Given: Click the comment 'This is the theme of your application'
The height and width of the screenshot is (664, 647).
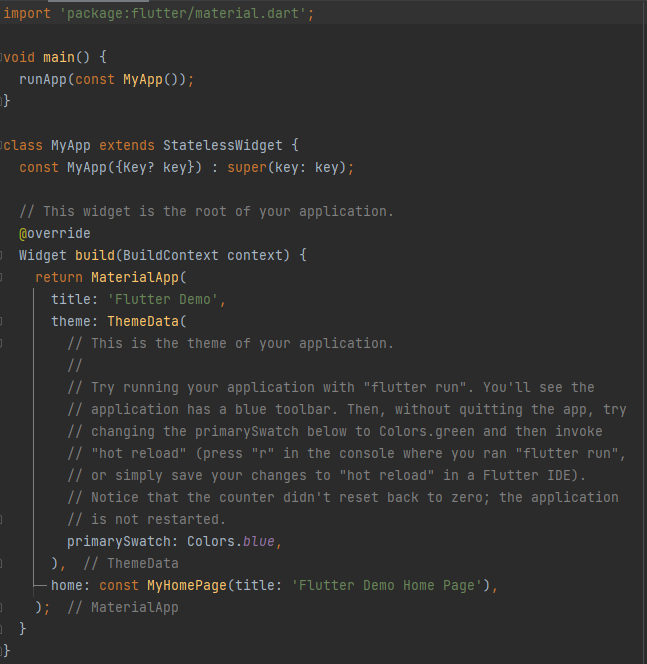Looking at the screenshot, I should pos(231,343).
